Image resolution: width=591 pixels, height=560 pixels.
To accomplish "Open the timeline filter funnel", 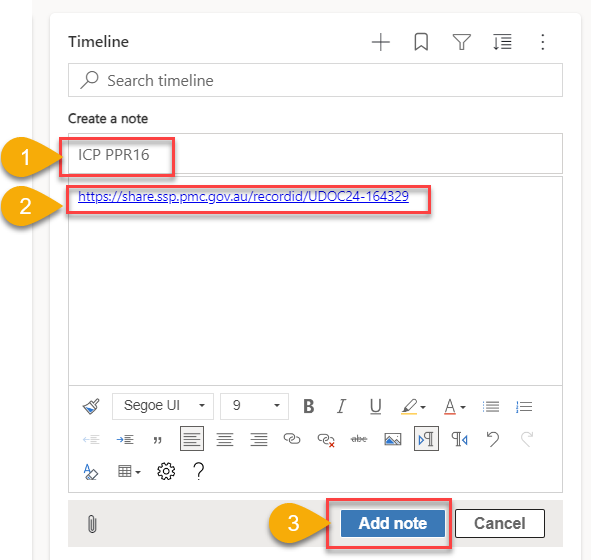I will tap(461, 42).
